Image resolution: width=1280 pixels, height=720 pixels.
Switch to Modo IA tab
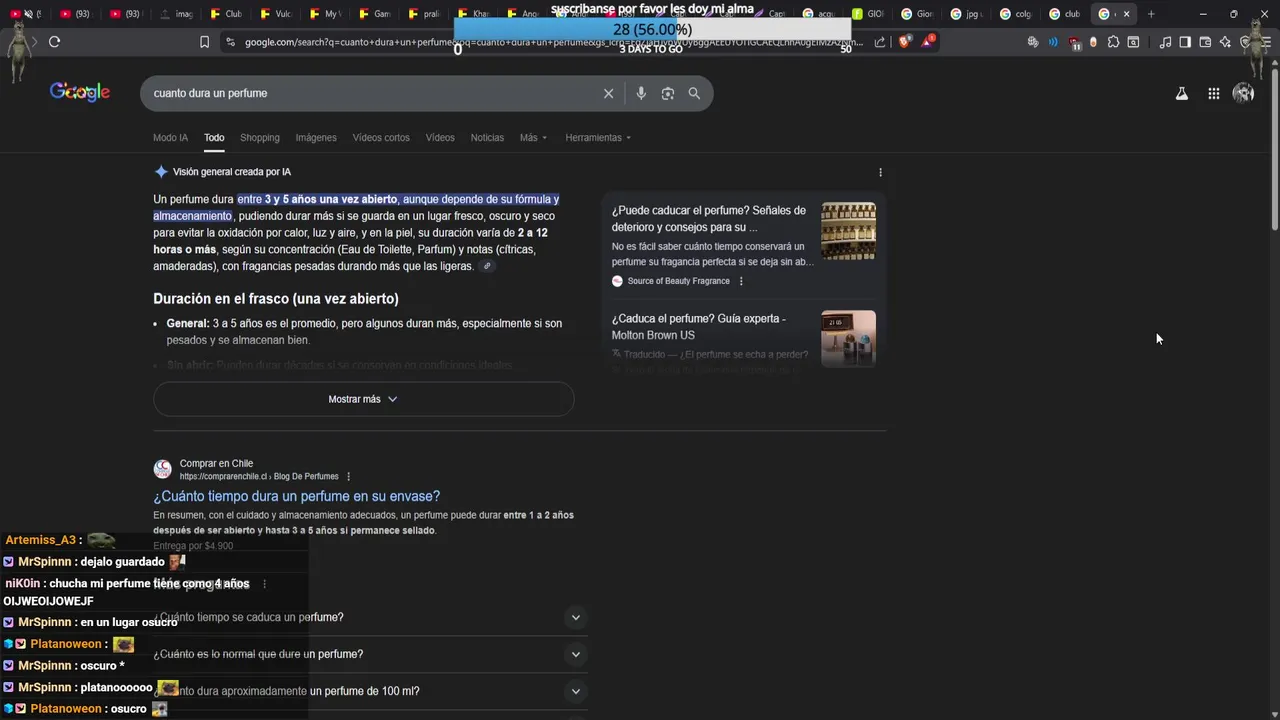(170, 138)
